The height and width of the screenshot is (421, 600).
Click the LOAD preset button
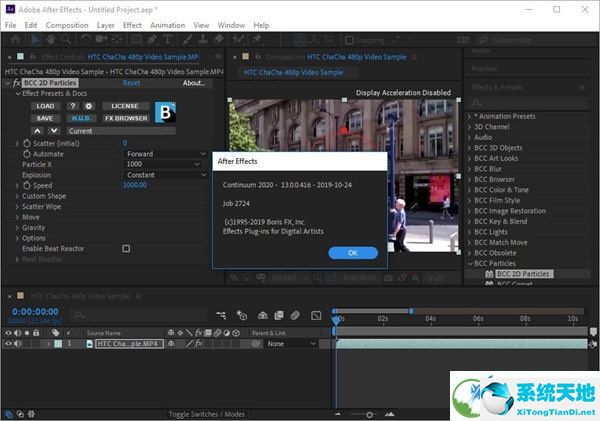tap(46, 106)
